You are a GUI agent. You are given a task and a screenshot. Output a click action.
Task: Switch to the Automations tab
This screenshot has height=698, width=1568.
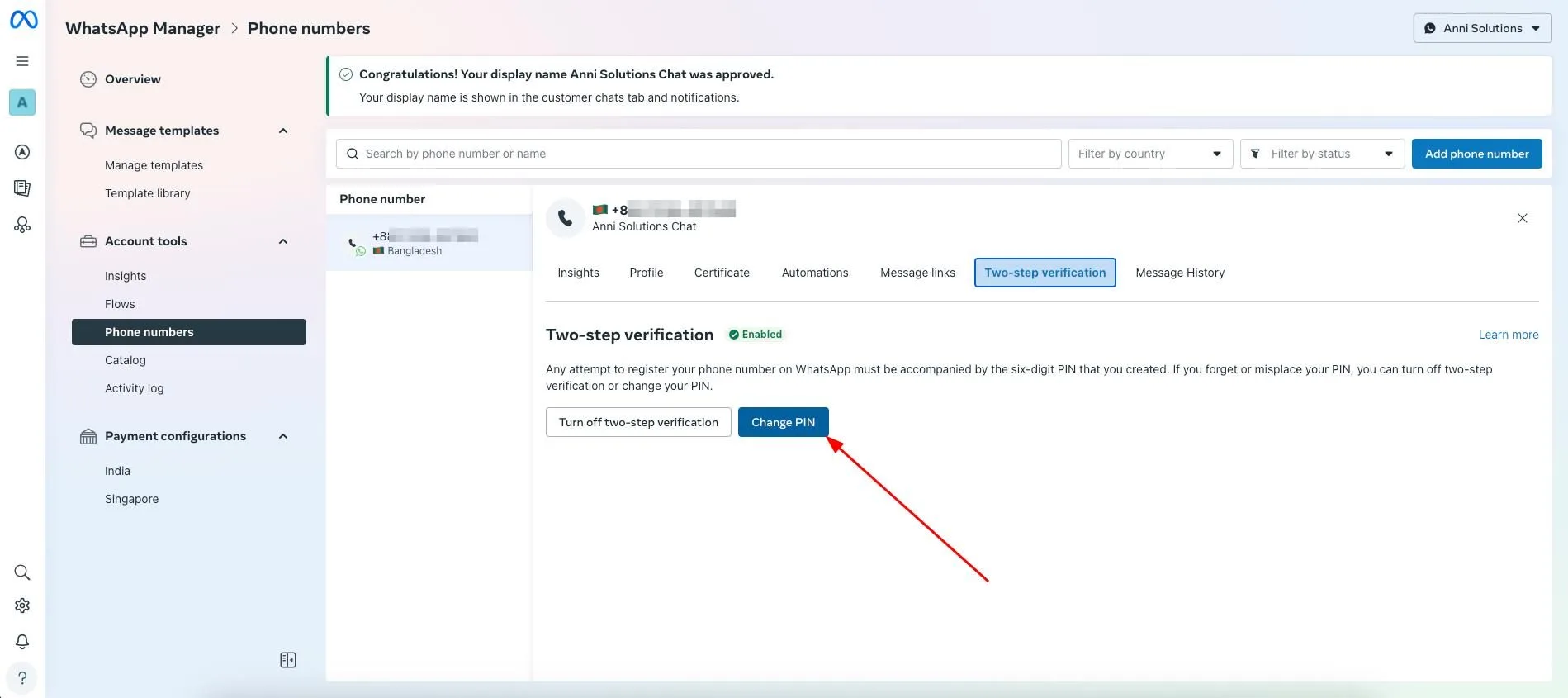(815, 273)
